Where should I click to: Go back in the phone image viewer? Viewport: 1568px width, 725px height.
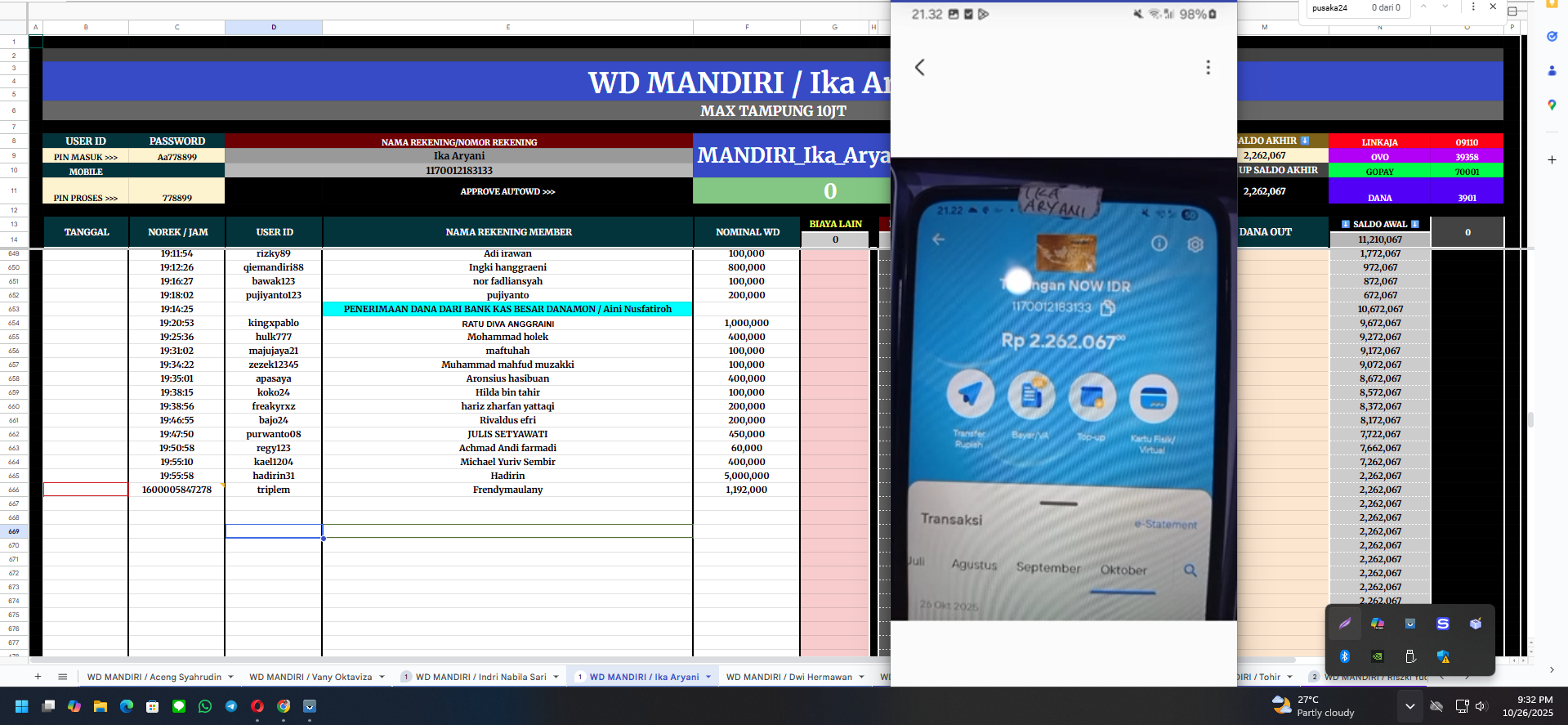[x=920, y=67]
